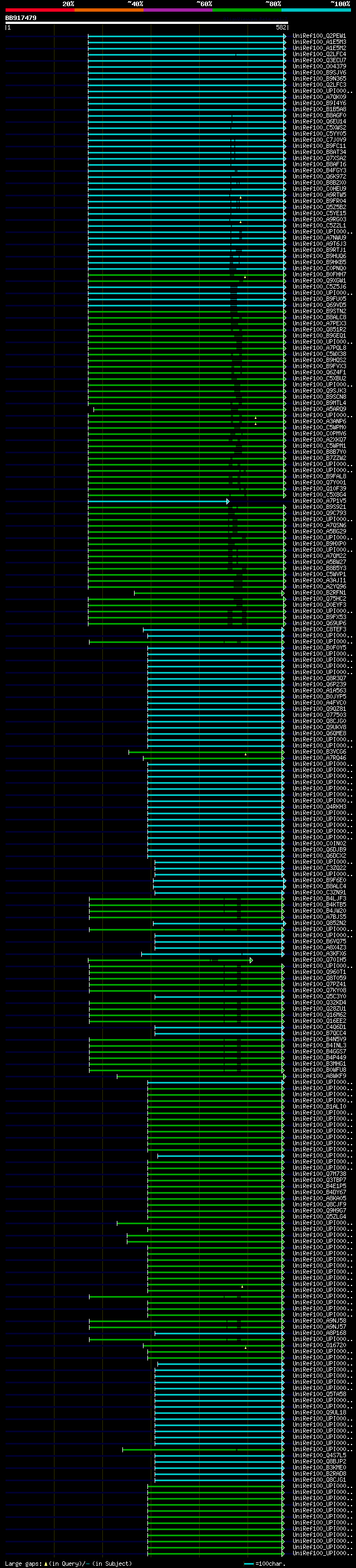This screenshot has width=356, height=1568.
Task: Select the UniRef100_Q3TBP7 label
Action: pos(319,1180)
